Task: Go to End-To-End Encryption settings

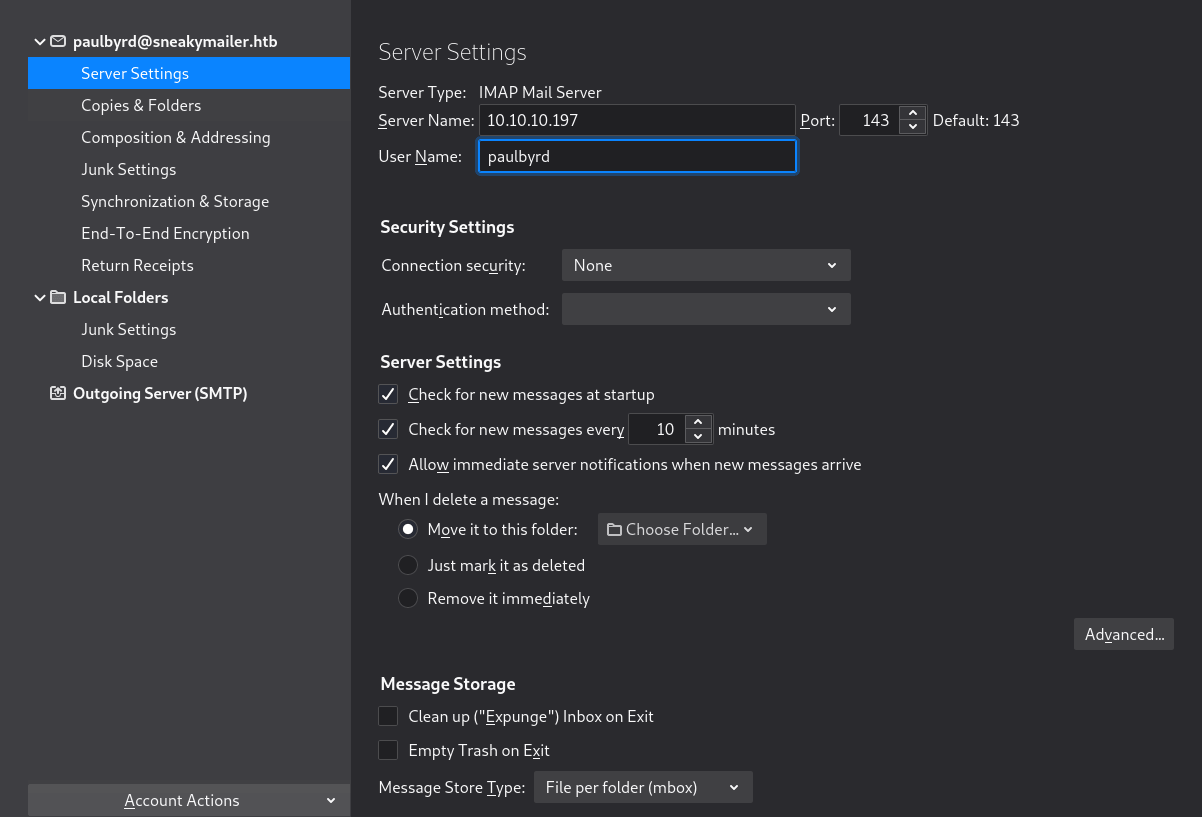Action: [165, 234]
